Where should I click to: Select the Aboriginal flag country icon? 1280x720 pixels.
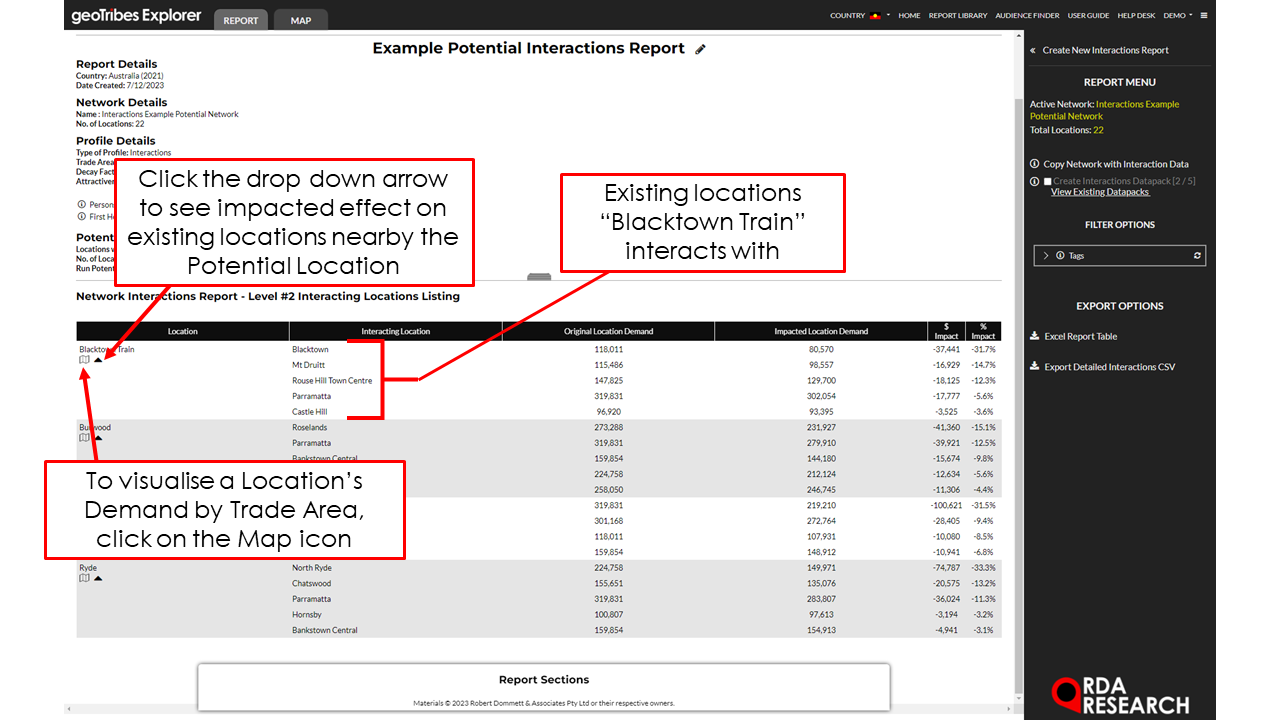pos(876,16)
